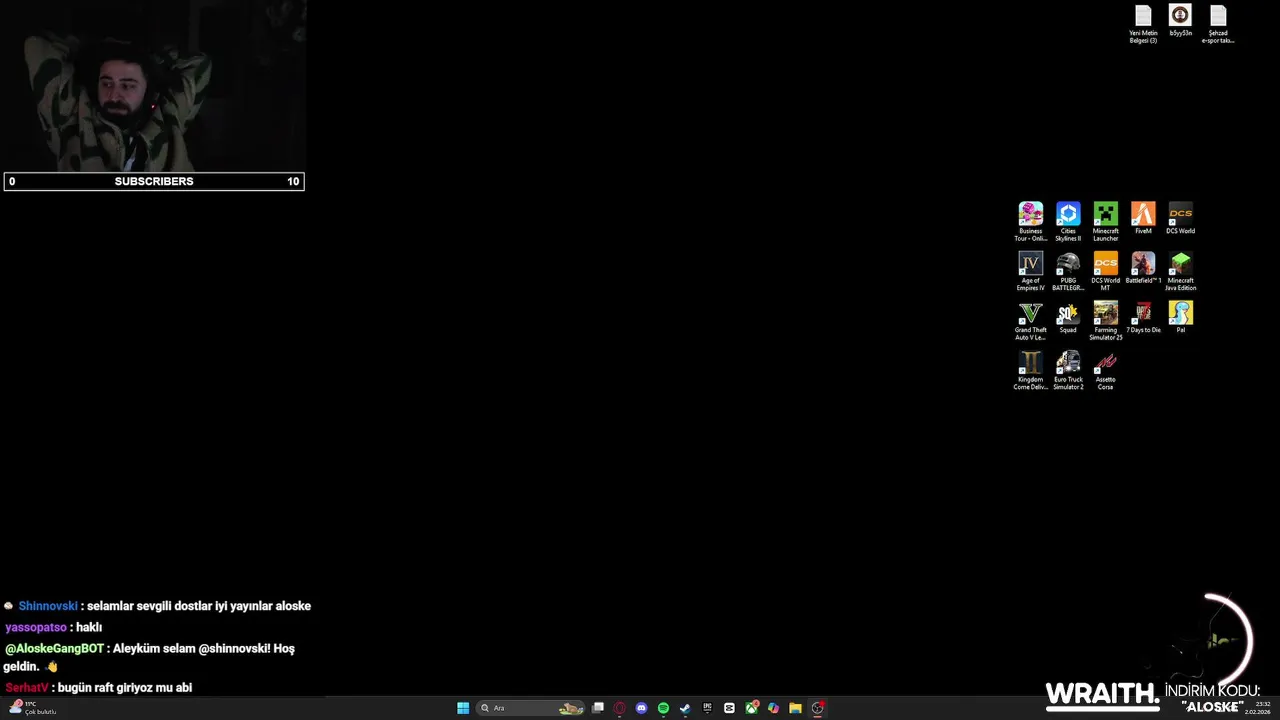Open the Windows Start menu
Image resolution: width=1280 pixels, height=720 pixels.
(x=463, y=708)
